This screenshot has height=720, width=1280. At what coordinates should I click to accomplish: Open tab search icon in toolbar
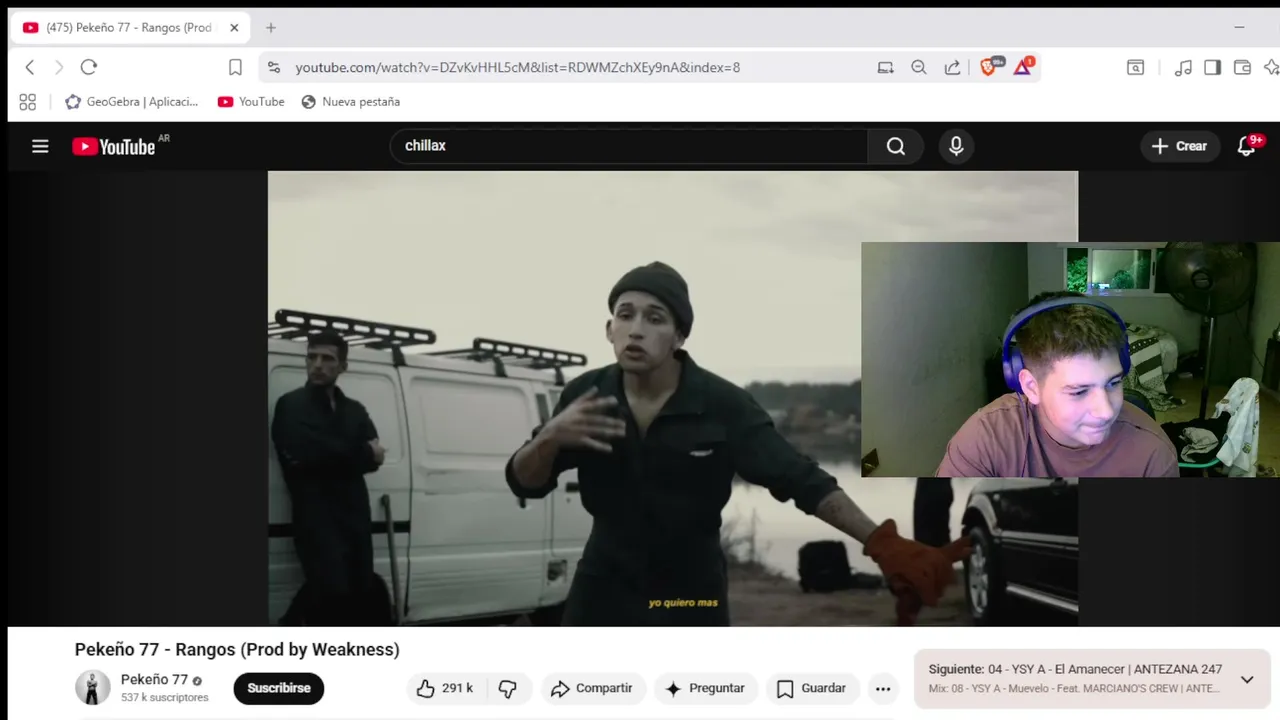[1136, 67]
